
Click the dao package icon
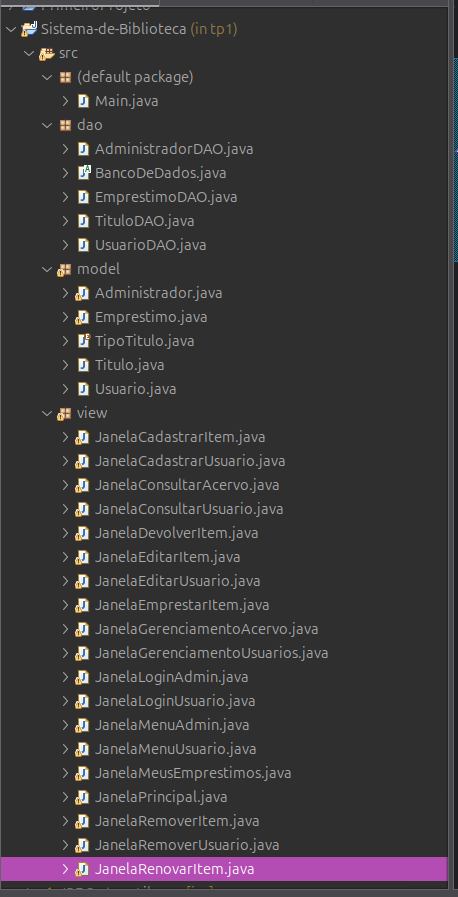[65, 125]
